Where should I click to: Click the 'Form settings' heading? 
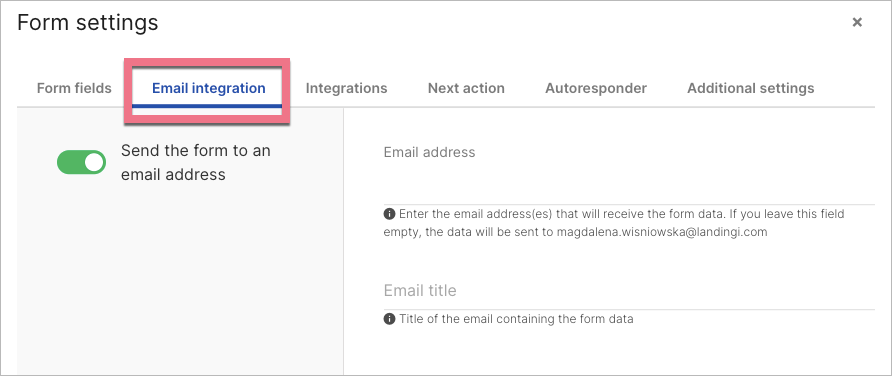tap(88, 23)
